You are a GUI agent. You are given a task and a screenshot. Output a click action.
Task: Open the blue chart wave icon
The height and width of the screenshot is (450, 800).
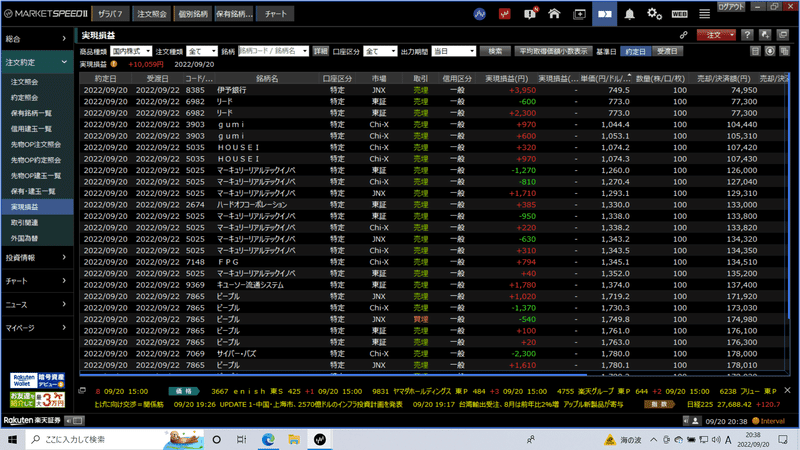pos(479,14)
